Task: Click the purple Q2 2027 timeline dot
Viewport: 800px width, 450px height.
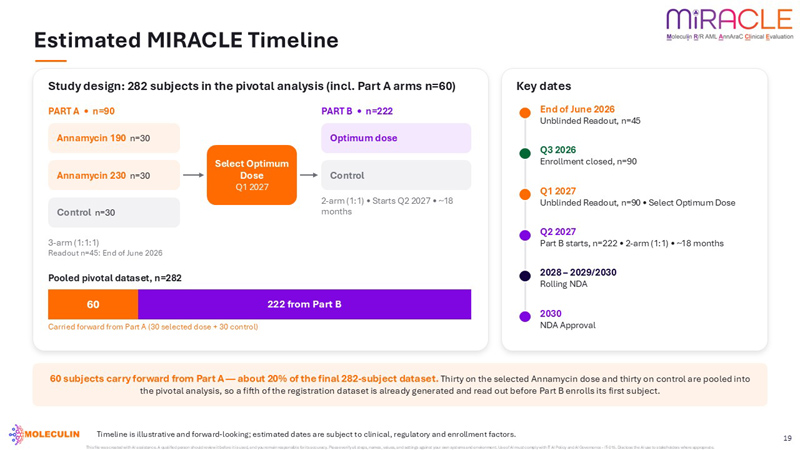Action: pyautogui.click(x=525, y=235)
